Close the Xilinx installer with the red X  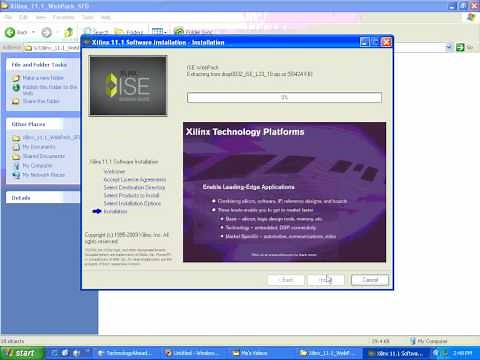[x=386, y=42]
